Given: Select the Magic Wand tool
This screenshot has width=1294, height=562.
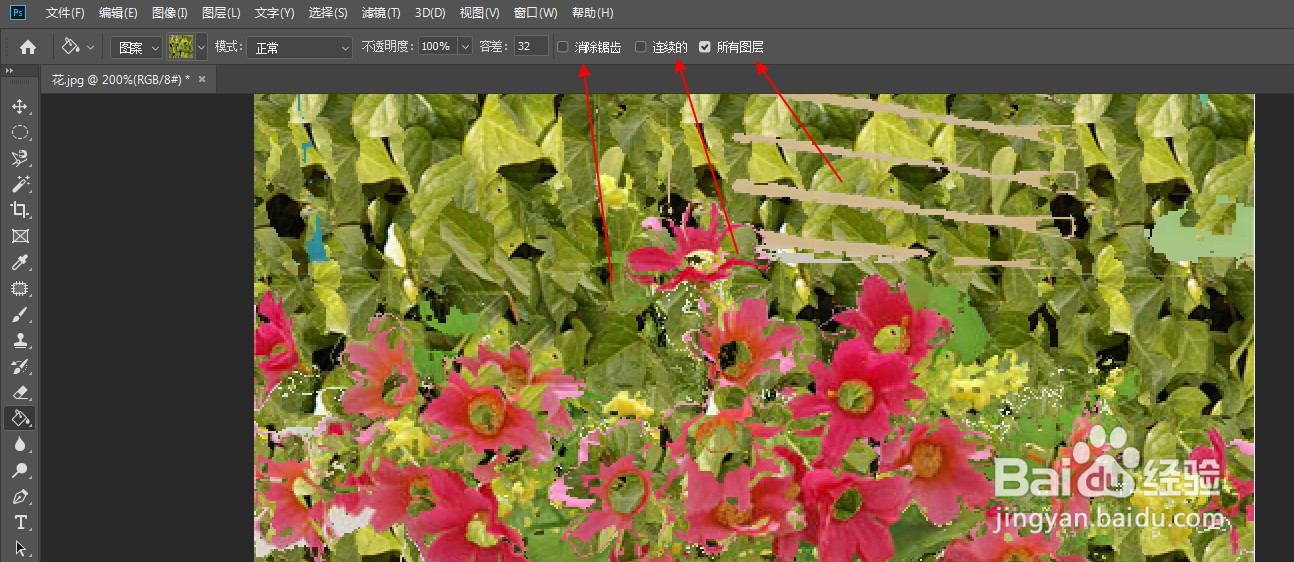Looking at the screenshot, I should [20, 184].
